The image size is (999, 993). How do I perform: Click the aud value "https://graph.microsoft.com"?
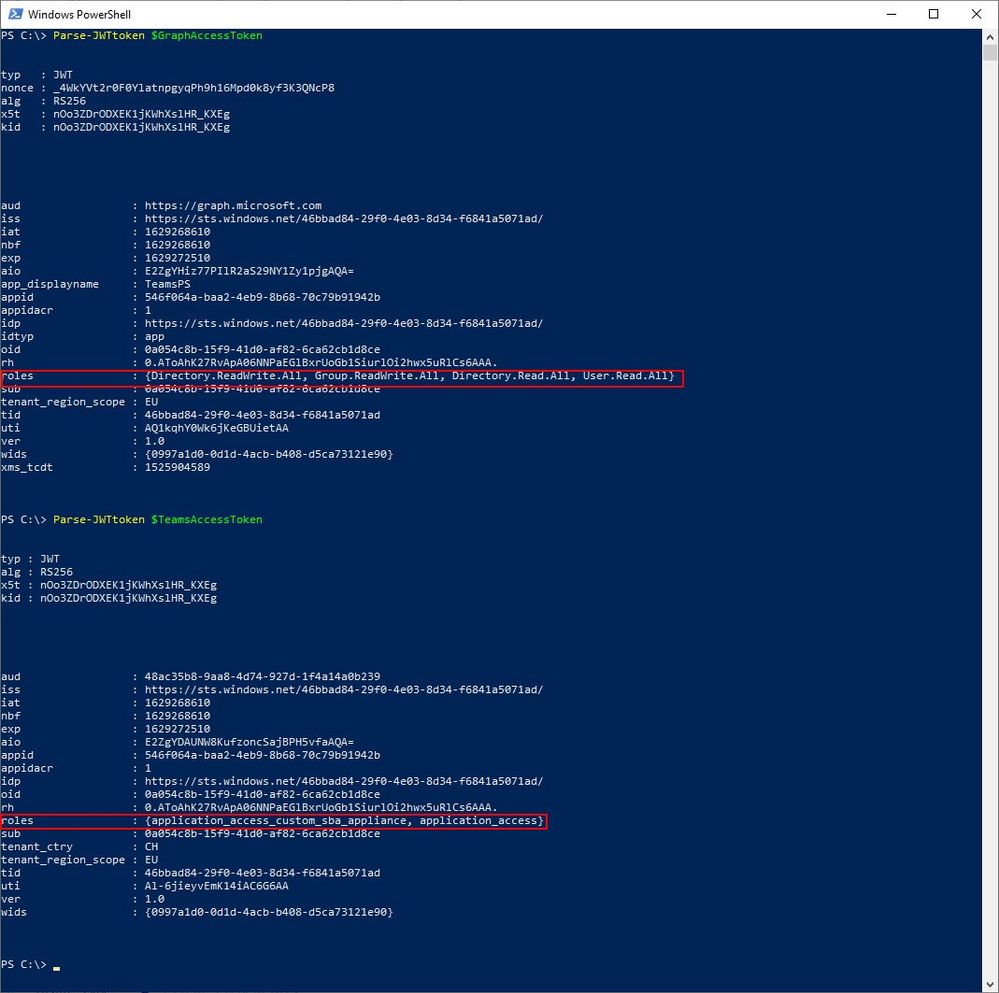(x=233, y=206)
